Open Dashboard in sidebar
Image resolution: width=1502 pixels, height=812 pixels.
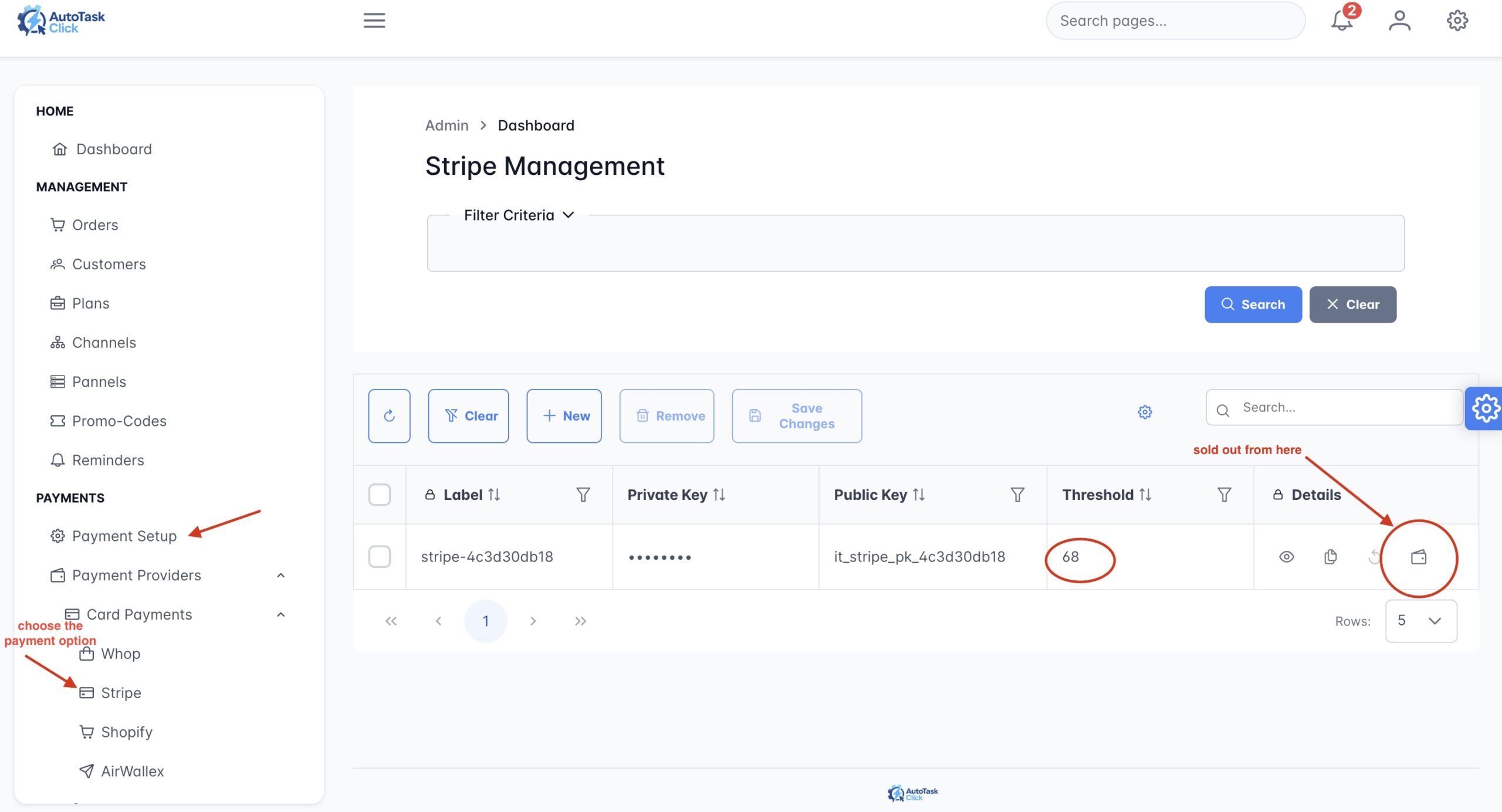pyautogui.click(x=102, y=149)
